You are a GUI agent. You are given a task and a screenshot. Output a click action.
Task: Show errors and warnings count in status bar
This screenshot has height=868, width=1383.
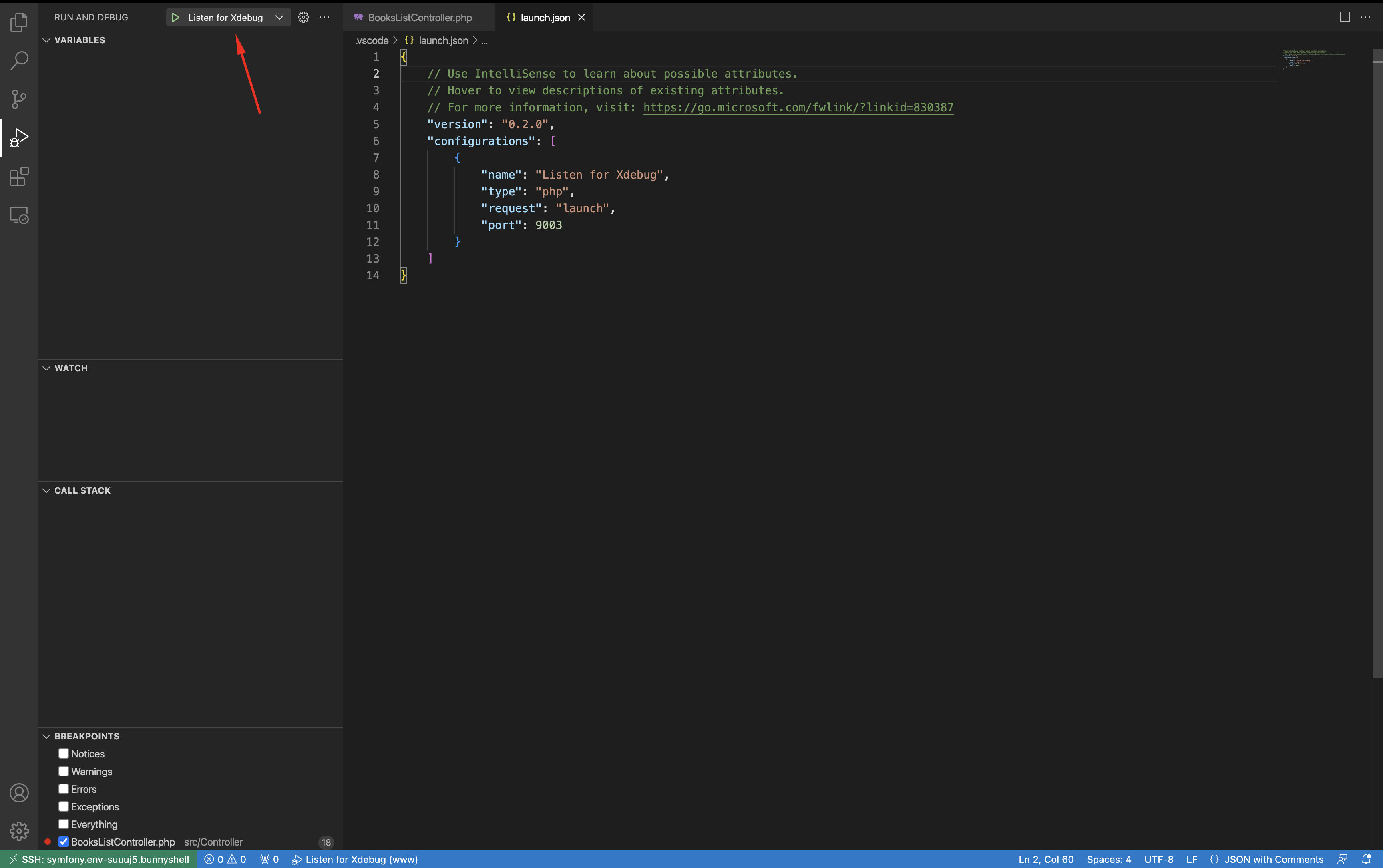pos(225,859)
